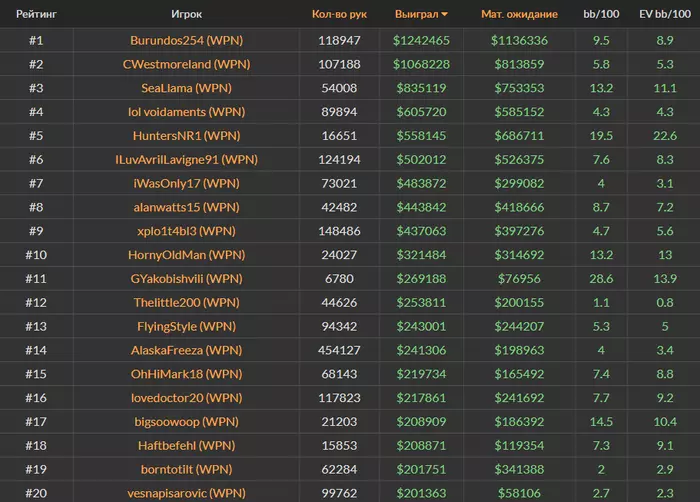The width and height of the screenshot is (700, 502).
Task: Open player iWasOnly17 (WPN)
Action: coord(187,183)
